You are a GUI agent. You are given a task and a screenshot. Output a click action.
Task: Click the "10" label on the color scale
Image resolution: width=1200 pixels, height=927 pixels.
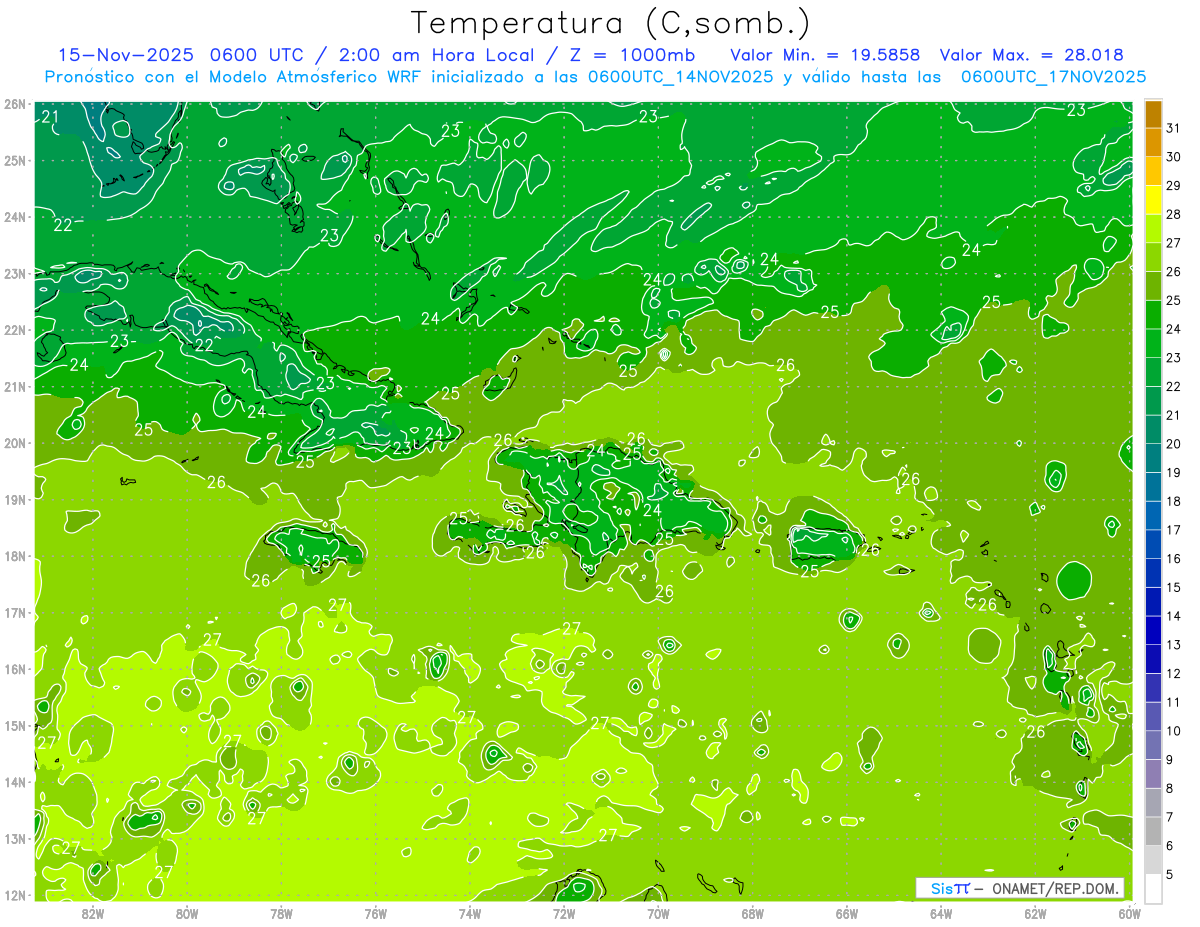1173,731
